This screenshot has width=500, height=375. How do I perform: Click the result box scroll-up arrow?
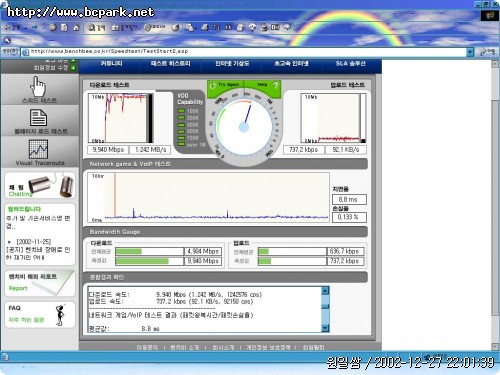click(x=325, y=291)
